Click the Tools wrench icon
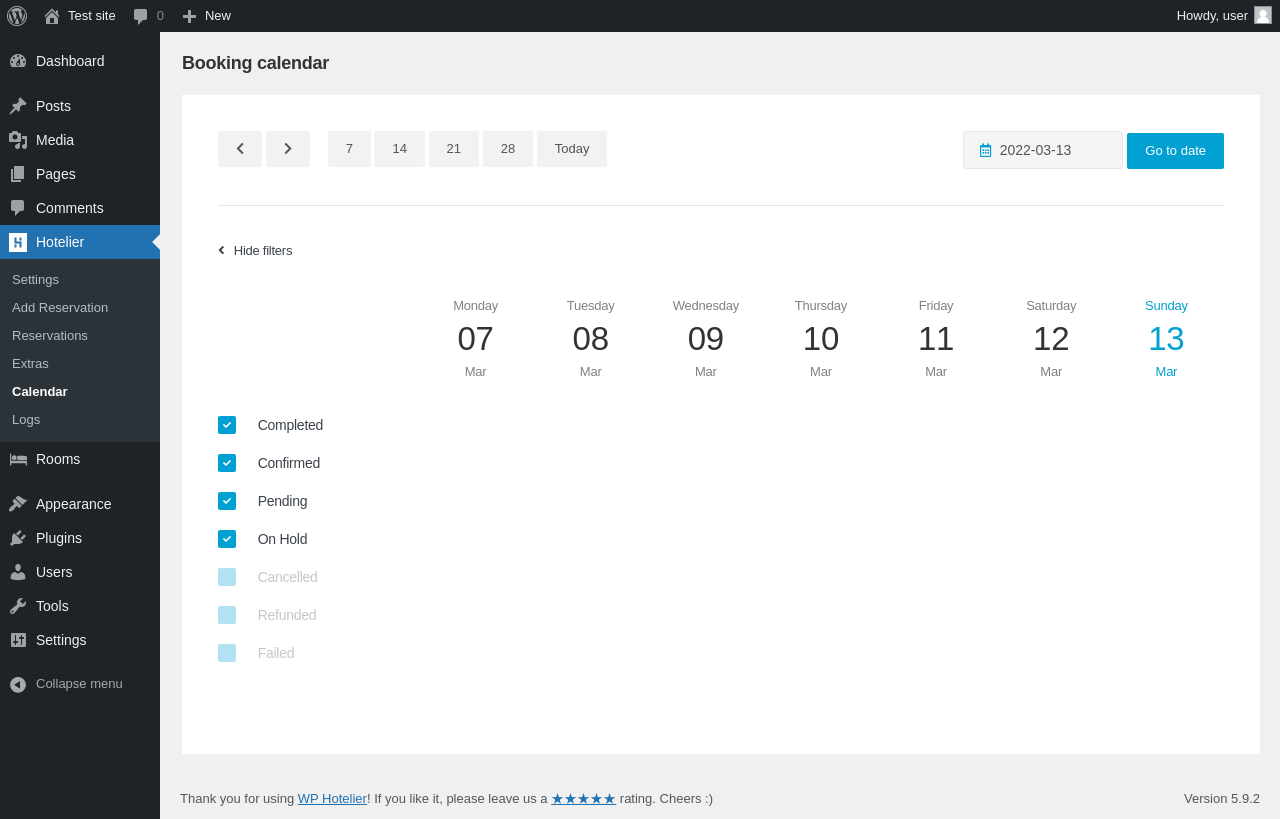 pyautogui.click(x=18, y=606)
